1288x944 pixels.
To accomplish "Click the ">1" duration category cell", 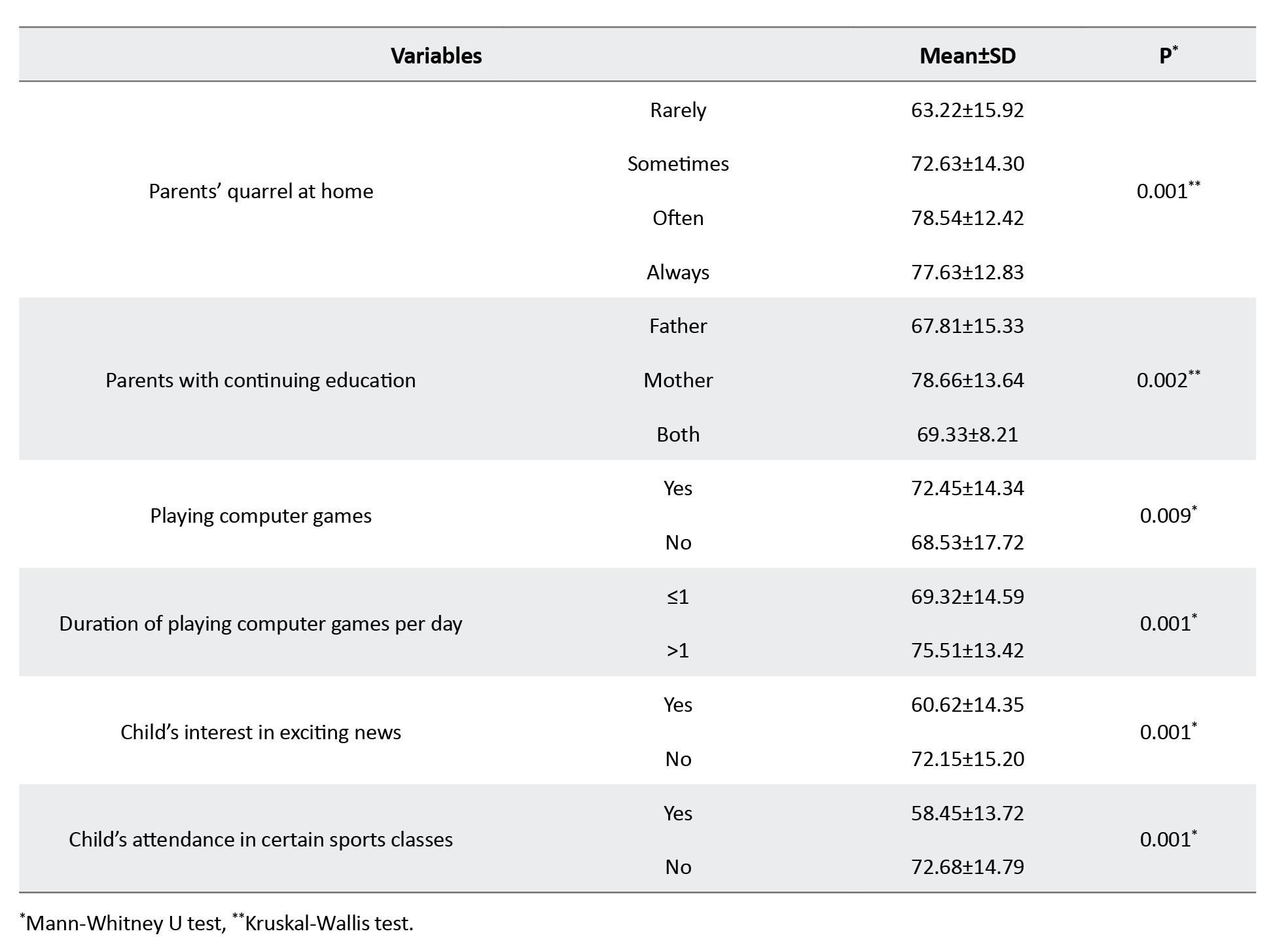I will [x=678, y=650].
